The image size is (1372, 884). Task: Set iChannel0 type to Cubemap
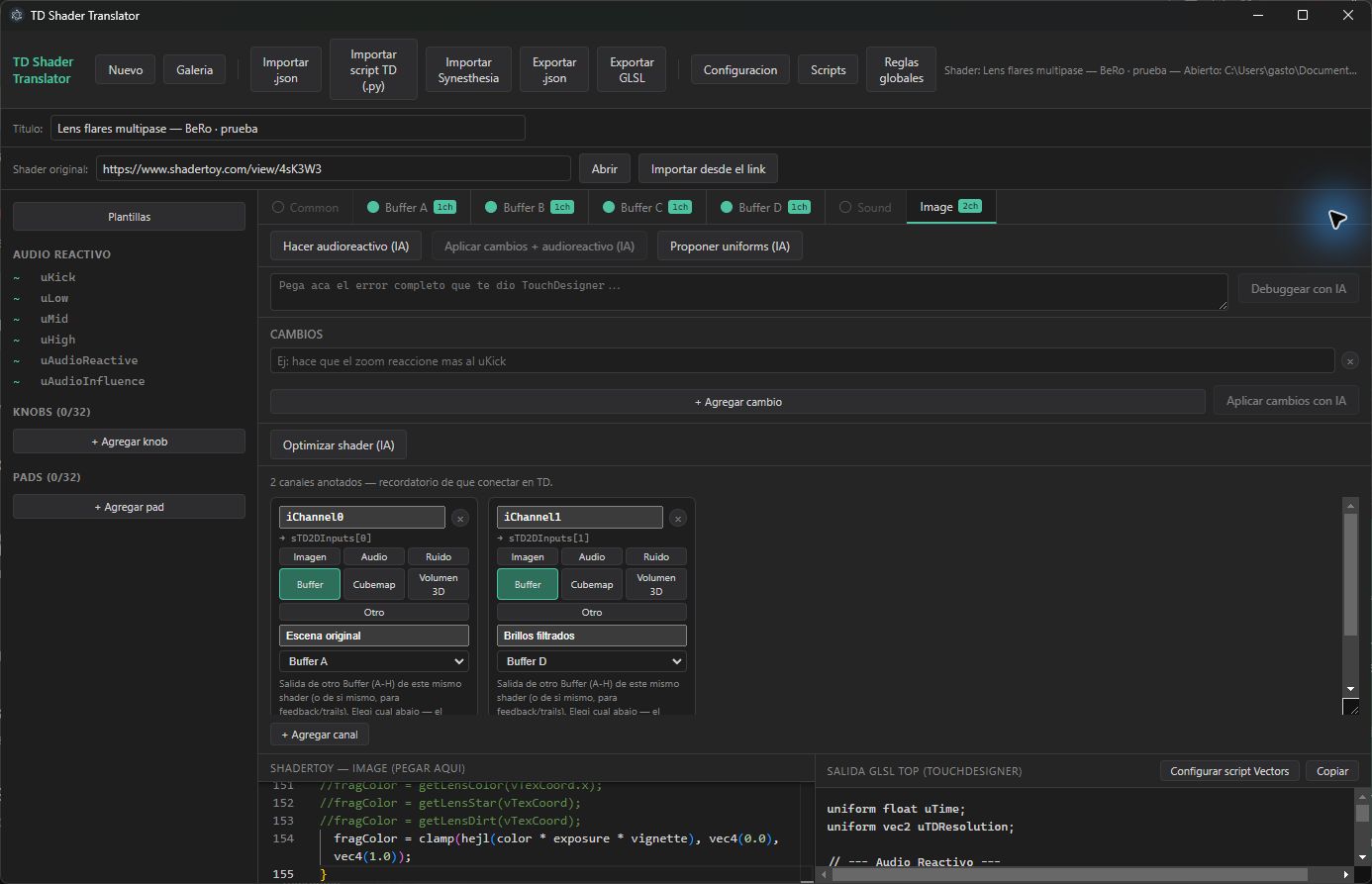374,584
